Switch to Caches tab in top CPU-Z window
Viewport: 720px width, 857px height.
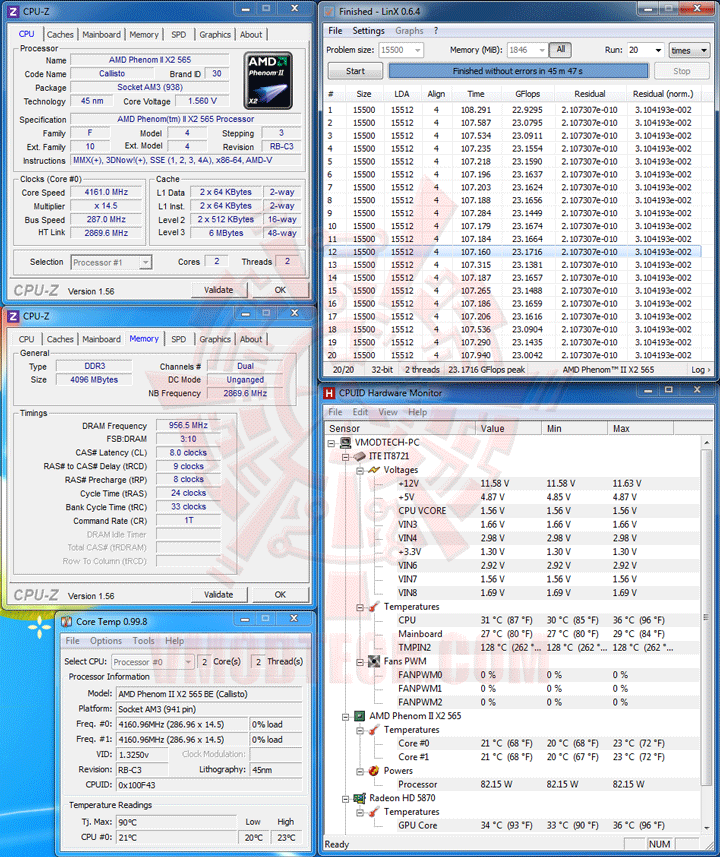pyautogui.click(x=60, y=34)
